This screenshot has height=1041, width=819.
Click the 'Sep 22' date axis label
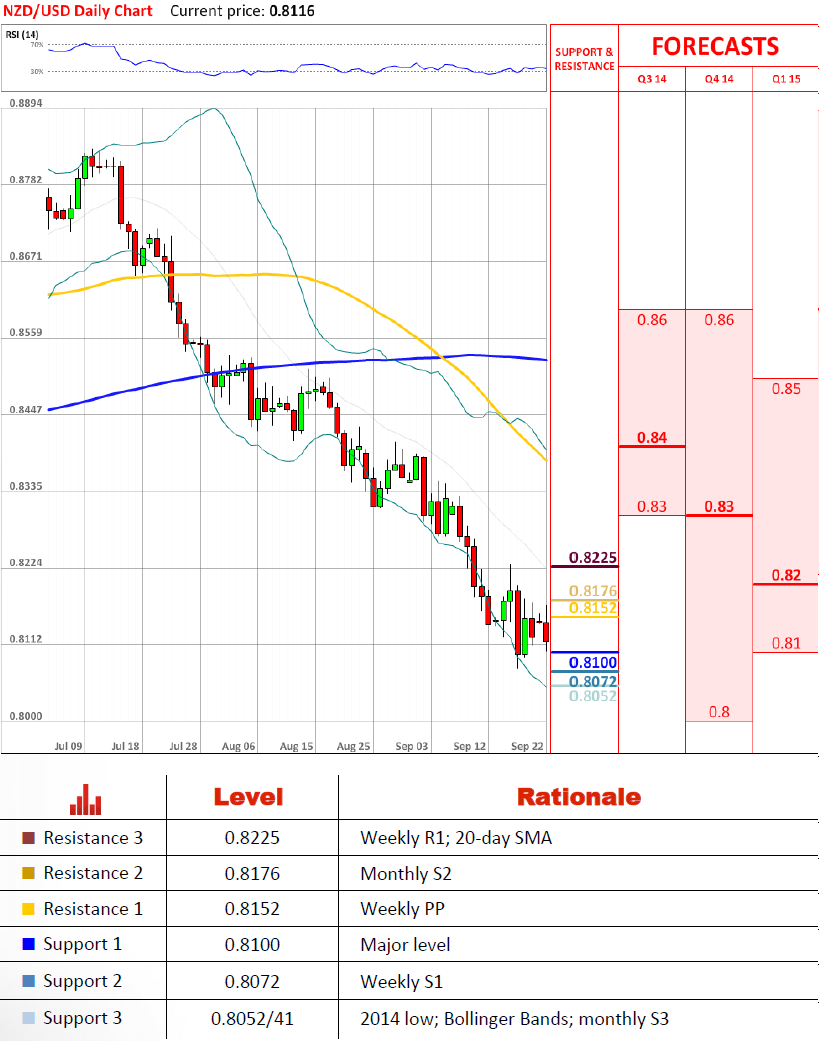[x=527, y=746]
